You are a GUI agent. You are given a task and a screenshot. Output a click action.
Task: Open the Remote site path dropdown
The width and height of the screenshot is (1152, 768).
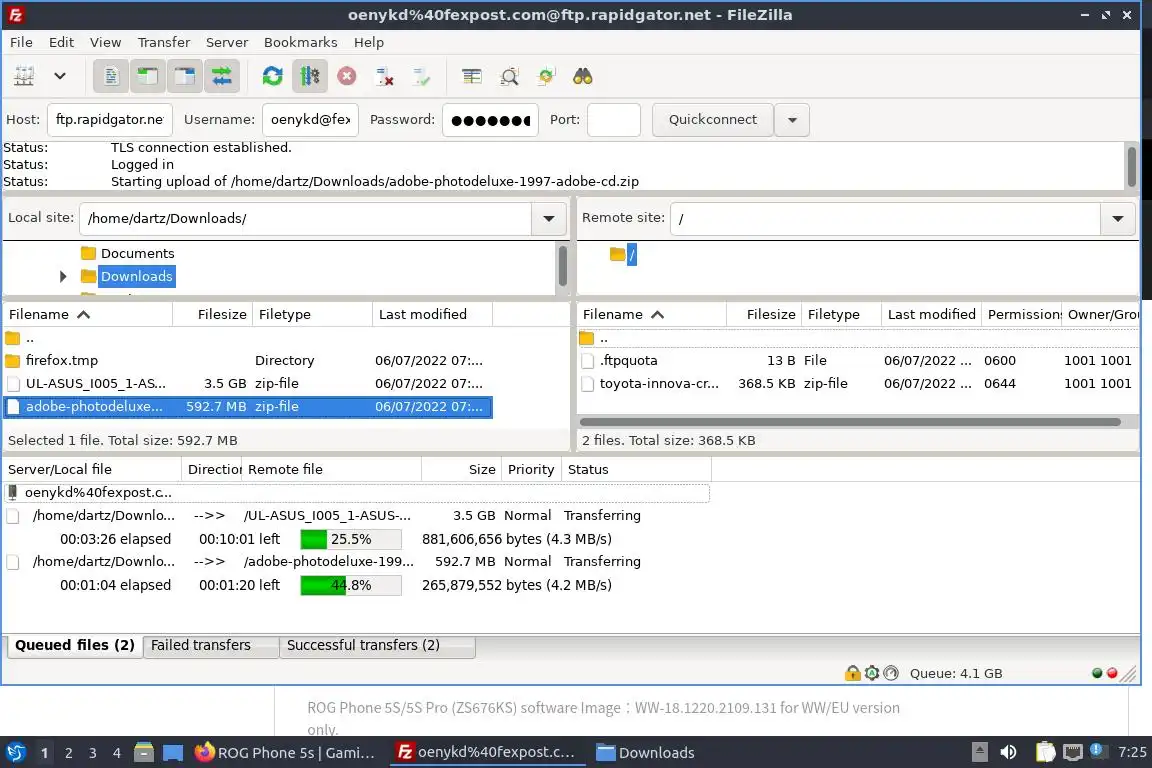[1117, 218]
